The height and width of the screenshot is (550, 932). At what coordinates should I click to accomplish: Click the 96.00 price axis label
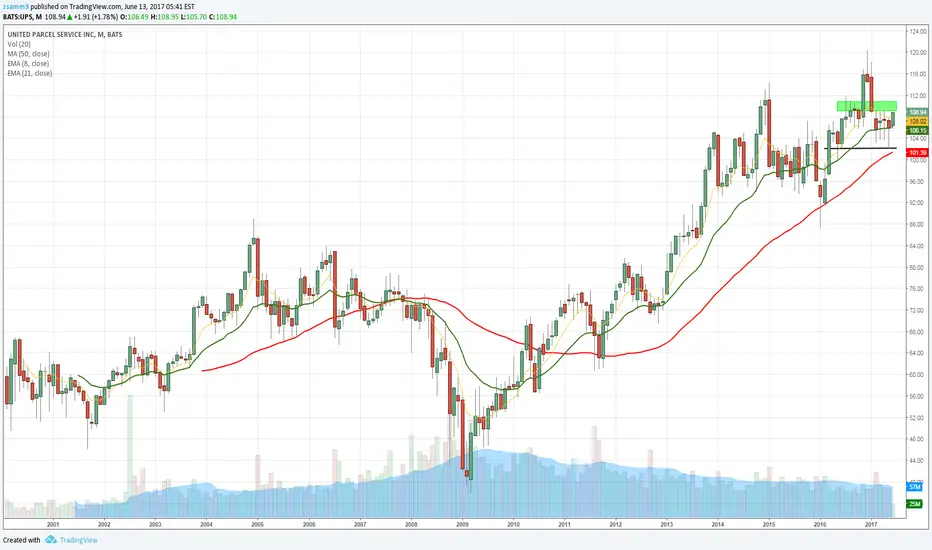[916, 181]
